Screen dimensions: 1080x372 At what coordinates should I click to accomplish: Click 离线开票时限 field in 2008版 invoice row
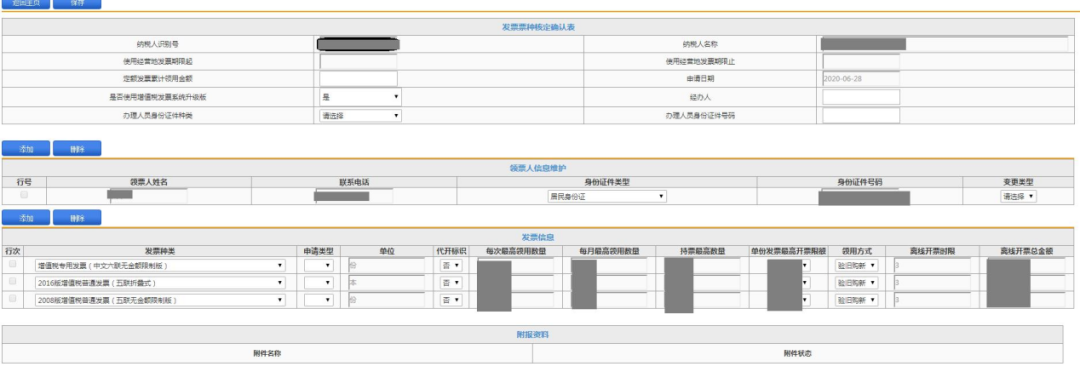(x=932, y=300)
